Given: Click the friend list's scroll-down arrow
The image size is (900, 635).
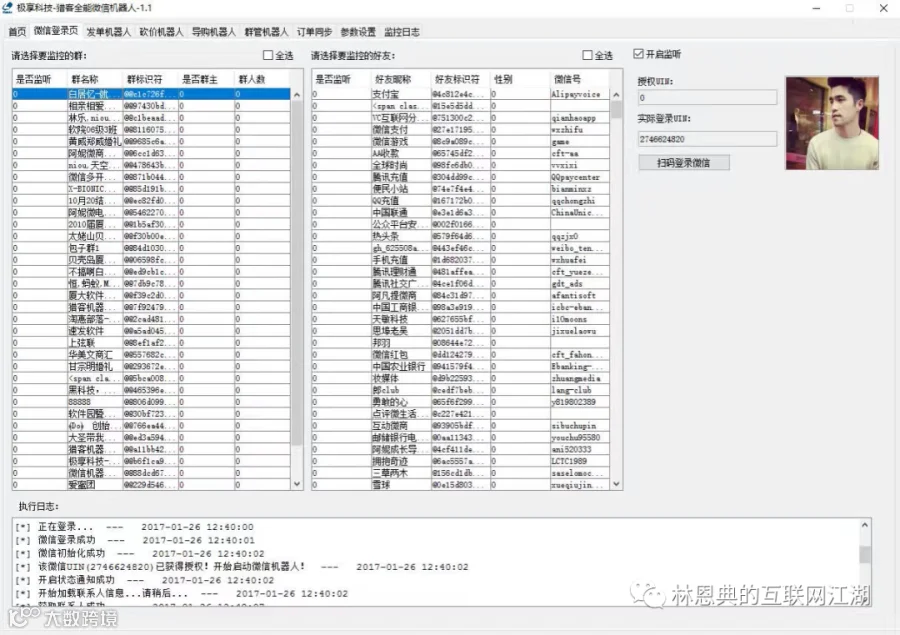Looking at the screenshot, I should (616, 484).
